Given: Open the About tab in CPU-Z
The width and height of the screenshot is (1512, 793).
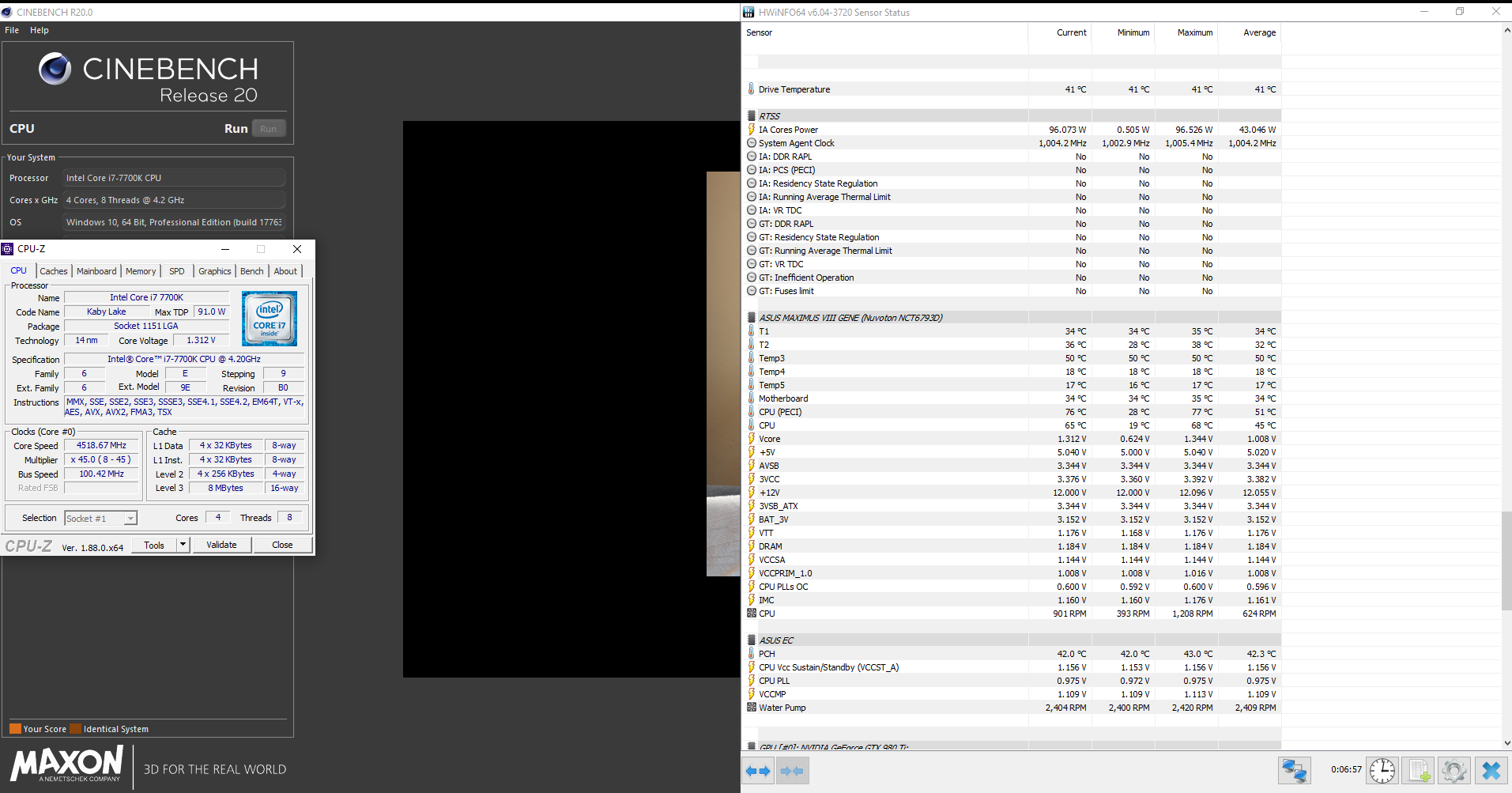Looking at the screenshot, I should [x=286, y=271].
